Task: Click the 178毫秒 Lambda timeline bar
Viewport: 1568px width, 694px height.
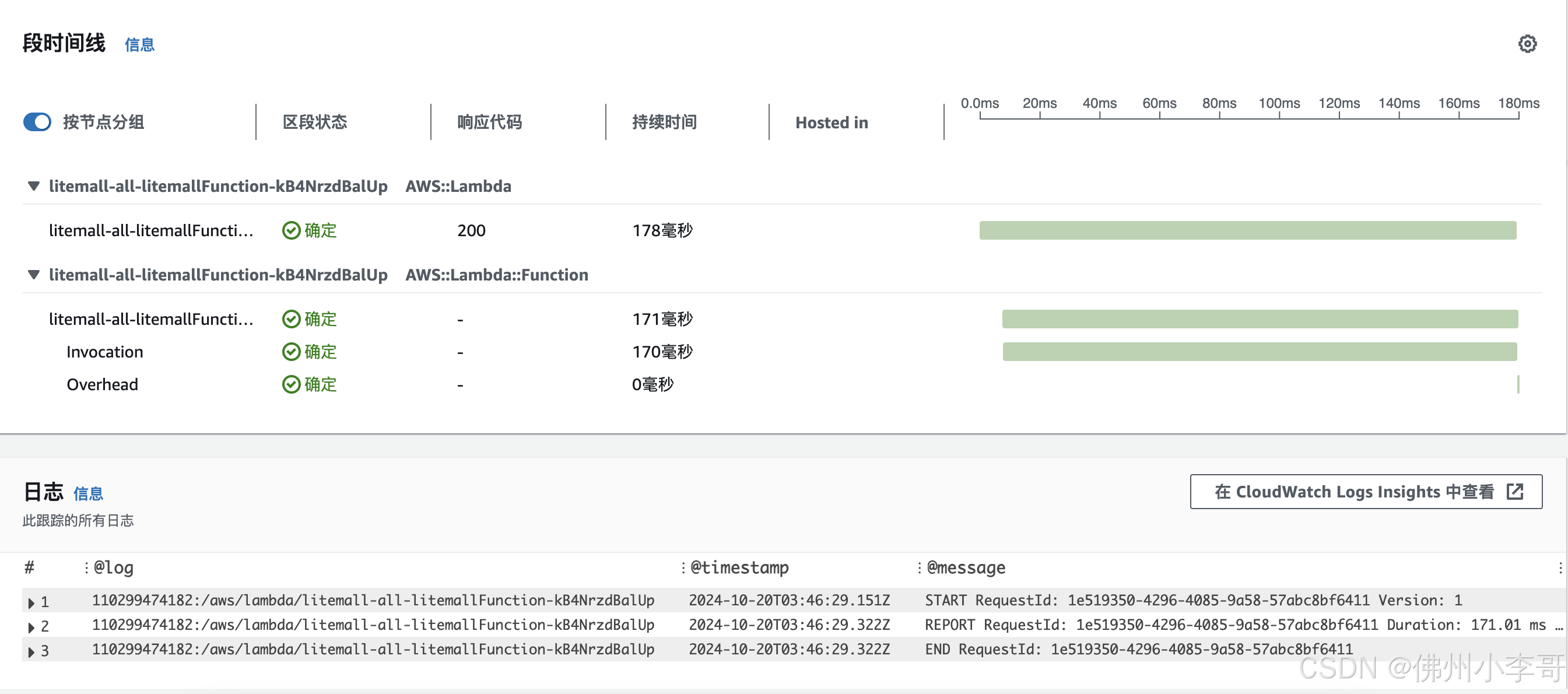Action: pos(1247,231)
